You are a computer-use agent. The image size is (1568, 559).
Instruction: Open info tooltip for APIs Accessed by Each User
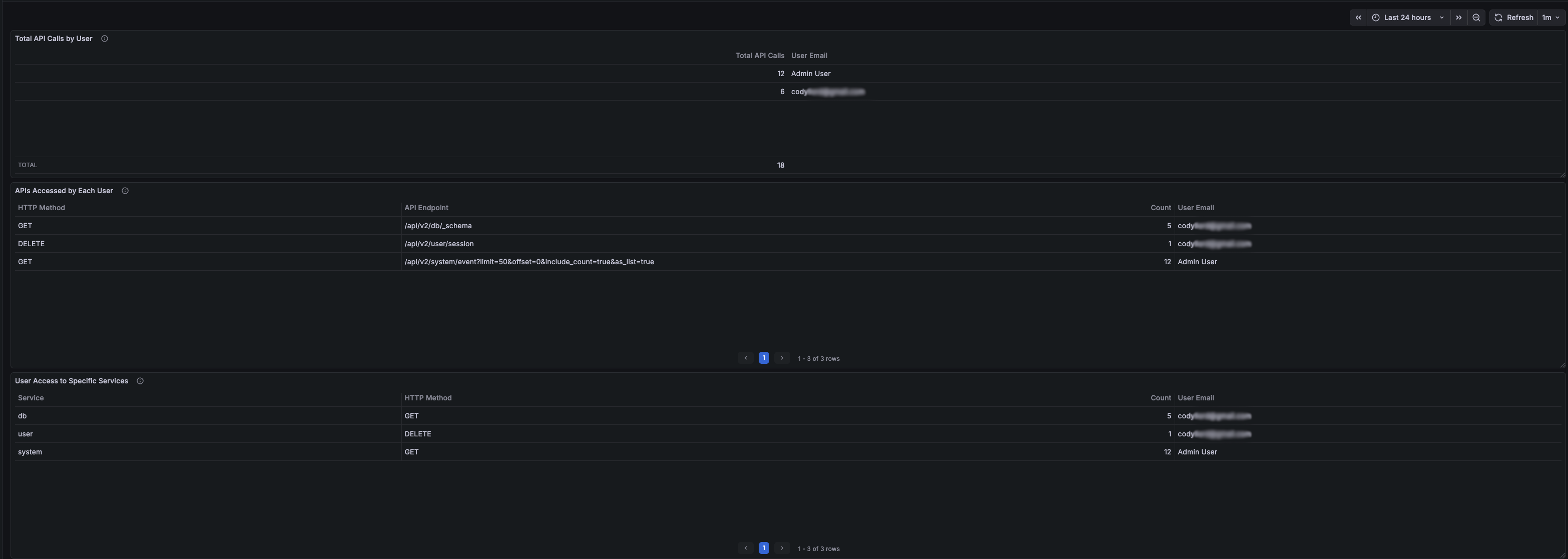[125, 191]
